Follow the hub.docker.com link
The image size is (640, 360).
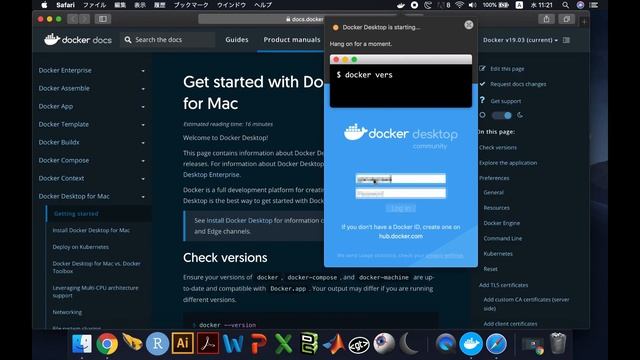click(400, 236)
